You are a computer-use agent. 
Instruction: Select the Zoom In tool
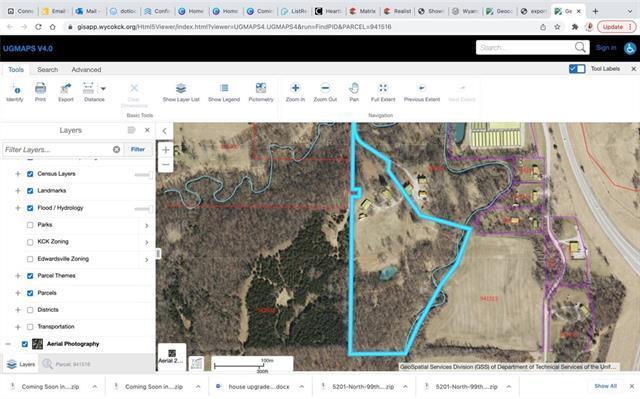[x=295, y=92]
